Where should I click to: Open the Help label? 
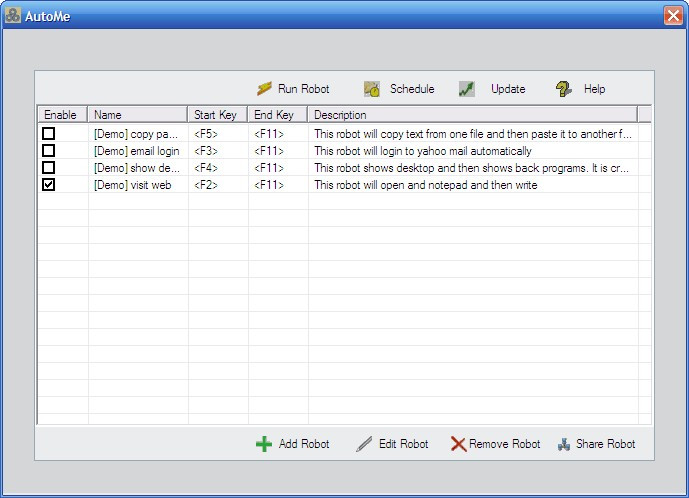pos(595,89)
